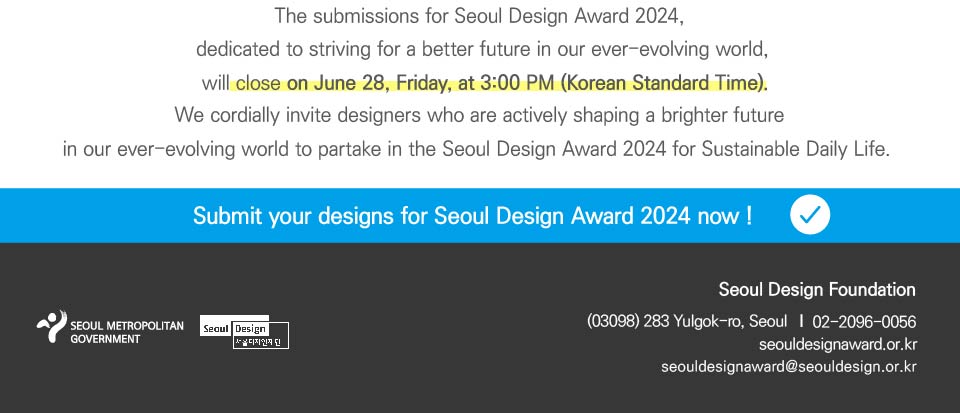Viewport: 960px width, 413px height.
Task: Click the '(Korean Standard Time)' highlighted text
Action: 664,83
